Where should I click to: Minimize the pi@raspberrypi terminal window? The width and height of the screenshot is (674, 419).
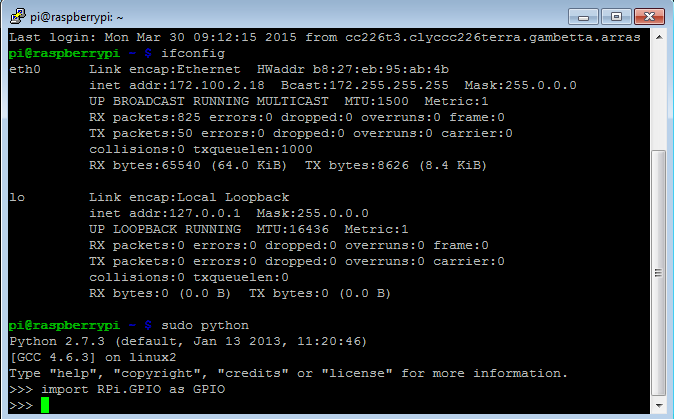coord(583,17)
